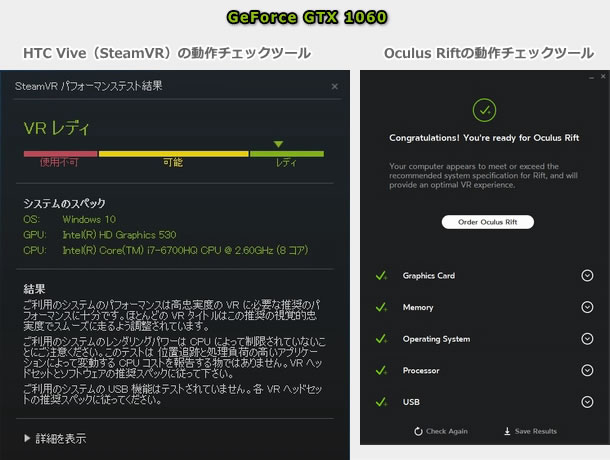Click the green checkmark beside Processor
The height and width of the screenshot is (460, 610).
[x=381, y=370]
